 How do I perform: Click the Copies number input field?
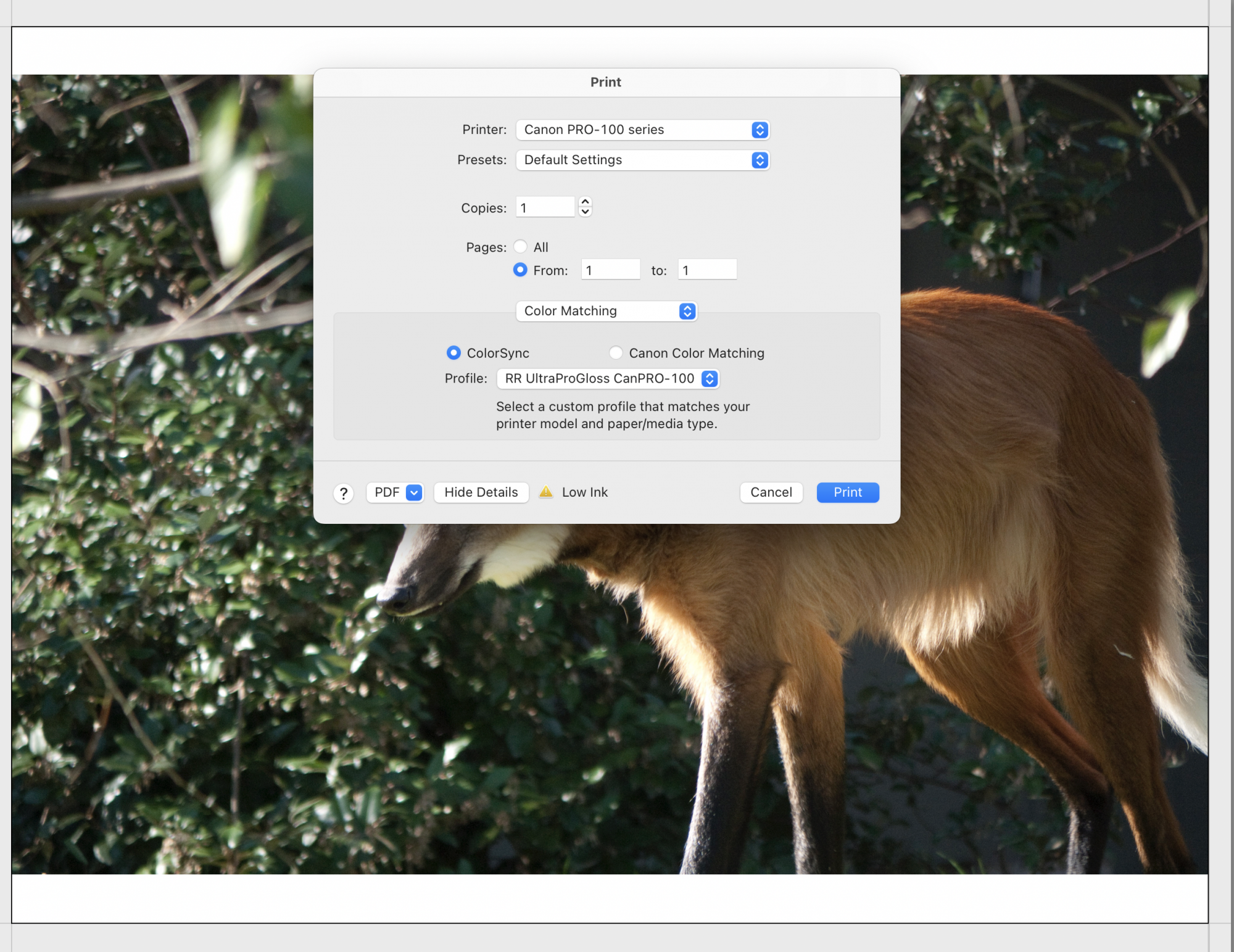coord(545,207)
